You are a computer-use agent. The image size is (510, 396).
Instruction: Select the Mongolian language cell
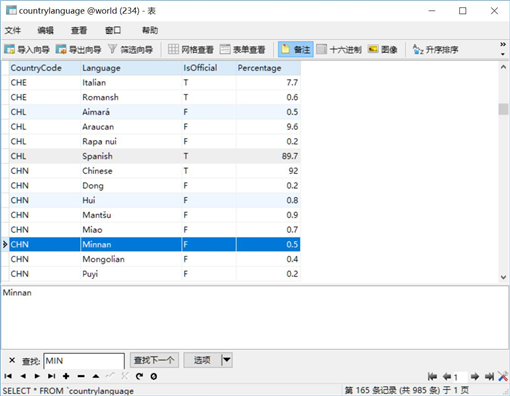tap(131, 259)
